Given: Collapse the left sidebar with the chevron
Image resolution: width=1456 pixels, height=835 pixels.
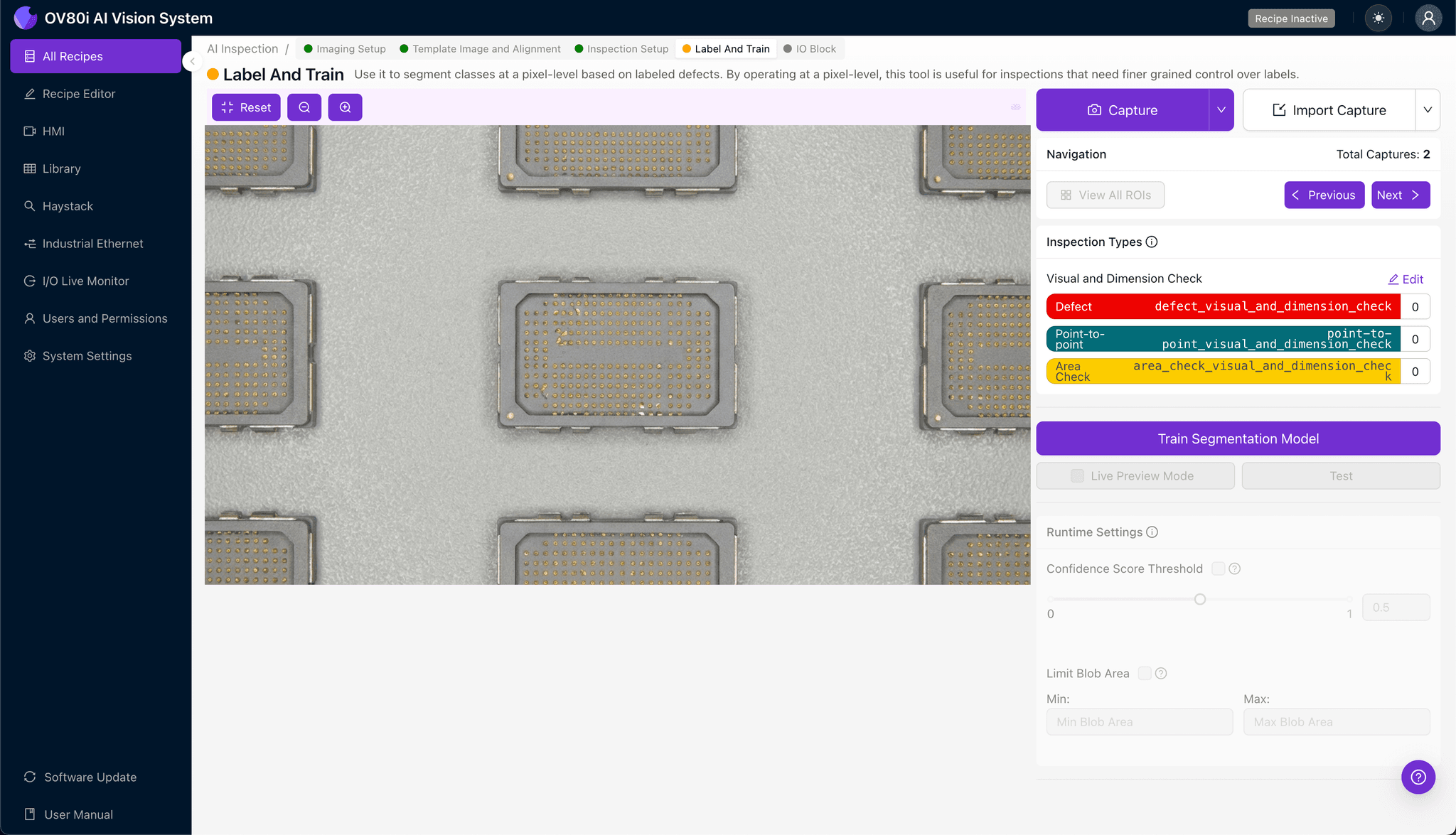Looking at the screenshot, I should [x=192, y=61].
